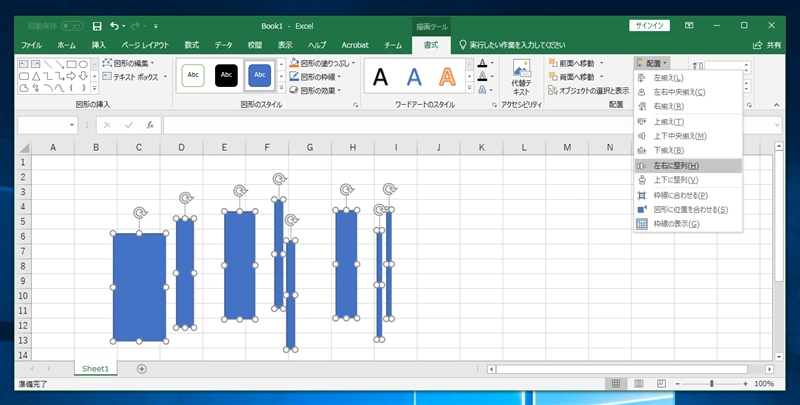
Task: Open オブジェクトの選択と表示 selection pane
Action: click(x=589, y=90)
